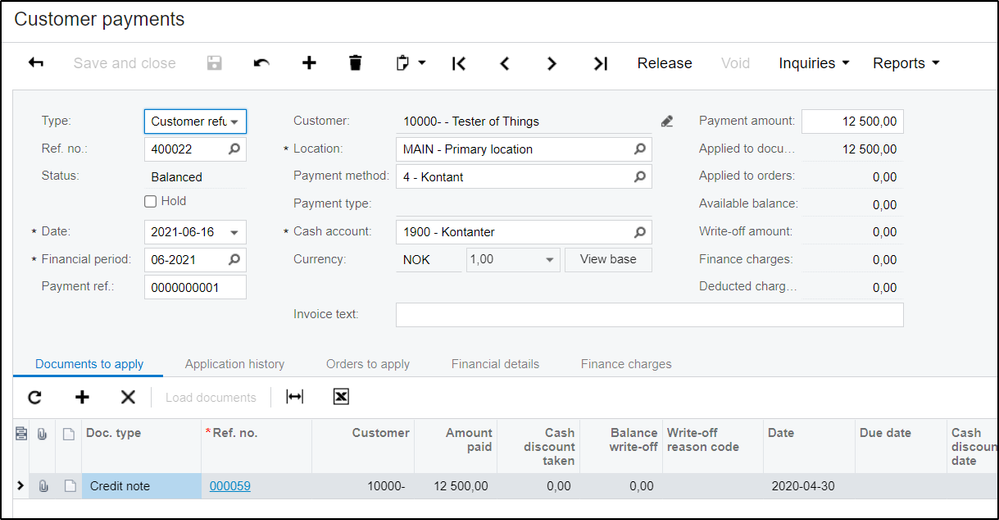Open the Financial details tab
999x520 pixels.
pyautogui.click(x=495, y=364)
